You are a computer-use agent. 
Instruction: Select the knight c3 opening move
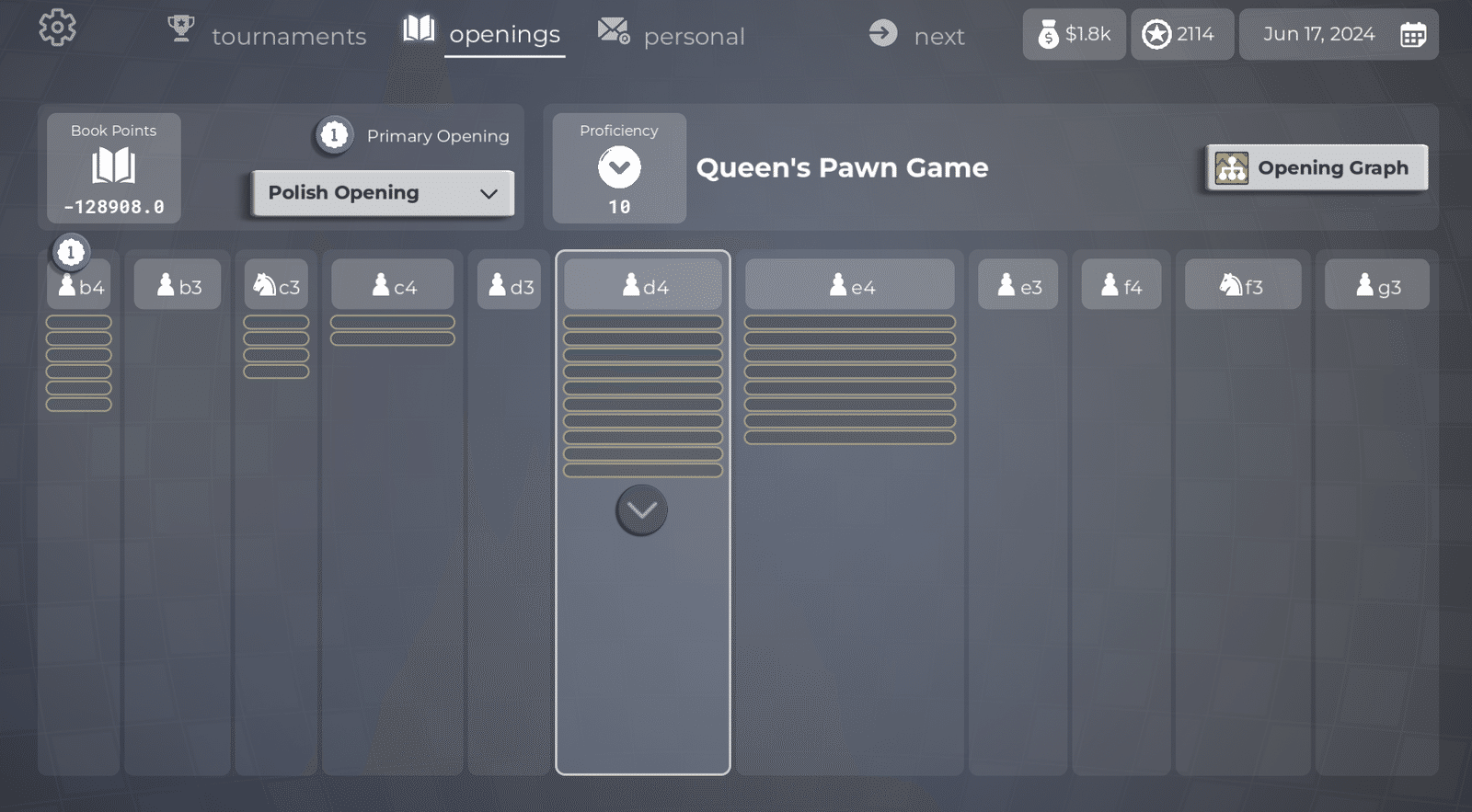(276, 284)
